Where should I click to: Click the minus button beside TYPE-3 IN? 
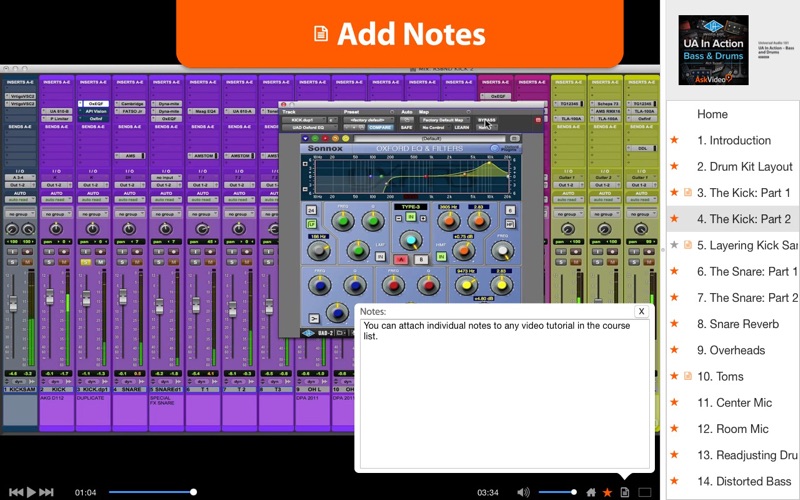point(399,218)
